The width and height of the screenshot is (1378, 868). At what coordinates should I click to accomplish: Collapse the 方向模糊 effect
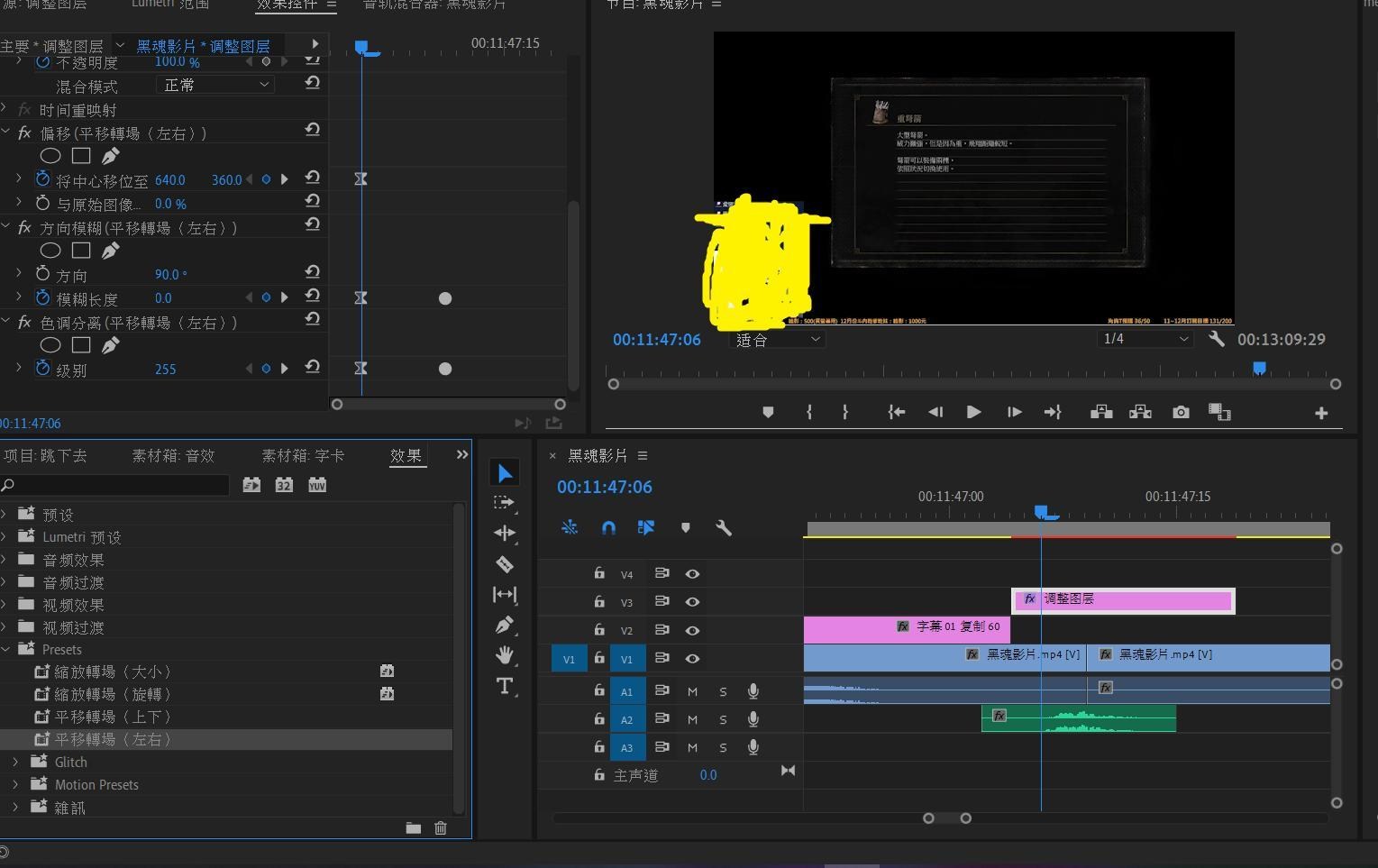[x=5, y=227]
